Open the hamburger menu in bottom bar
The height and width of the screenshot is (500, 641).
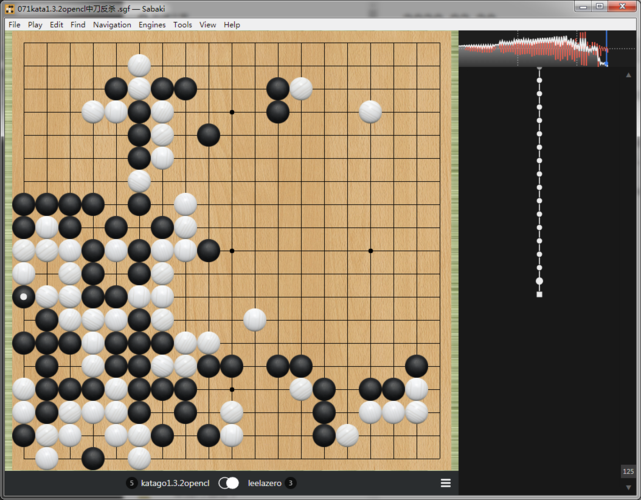tap(446, 483)
